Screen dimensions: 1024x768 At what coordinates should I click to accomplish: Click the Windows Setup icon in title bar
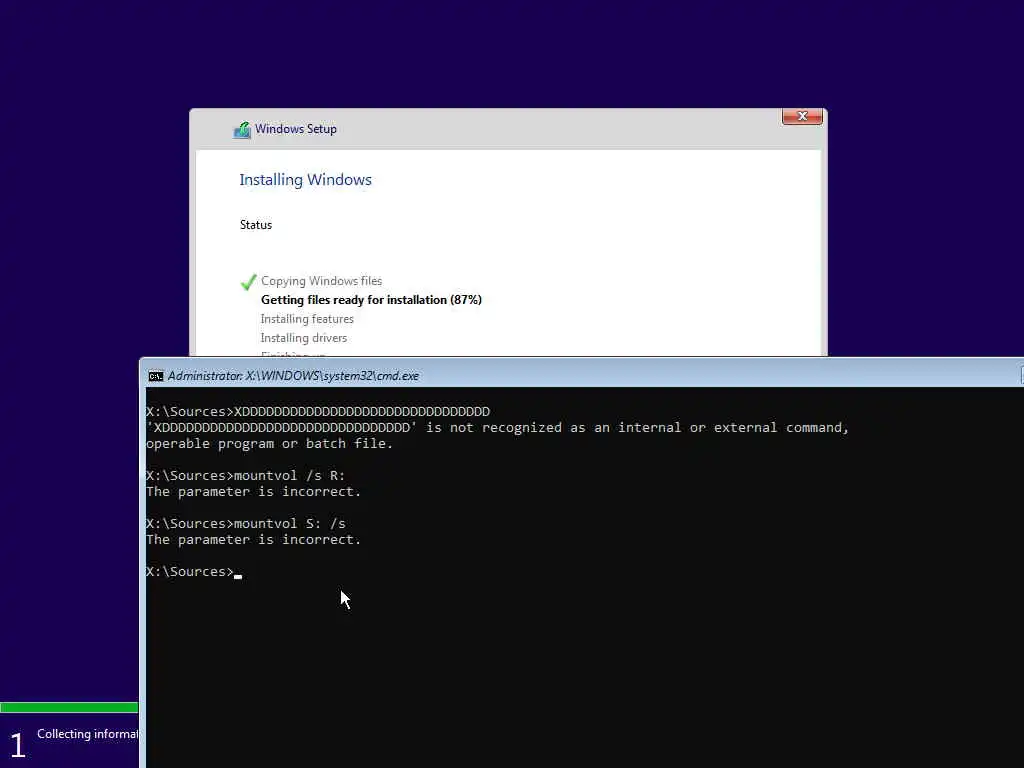click(242, 130)
